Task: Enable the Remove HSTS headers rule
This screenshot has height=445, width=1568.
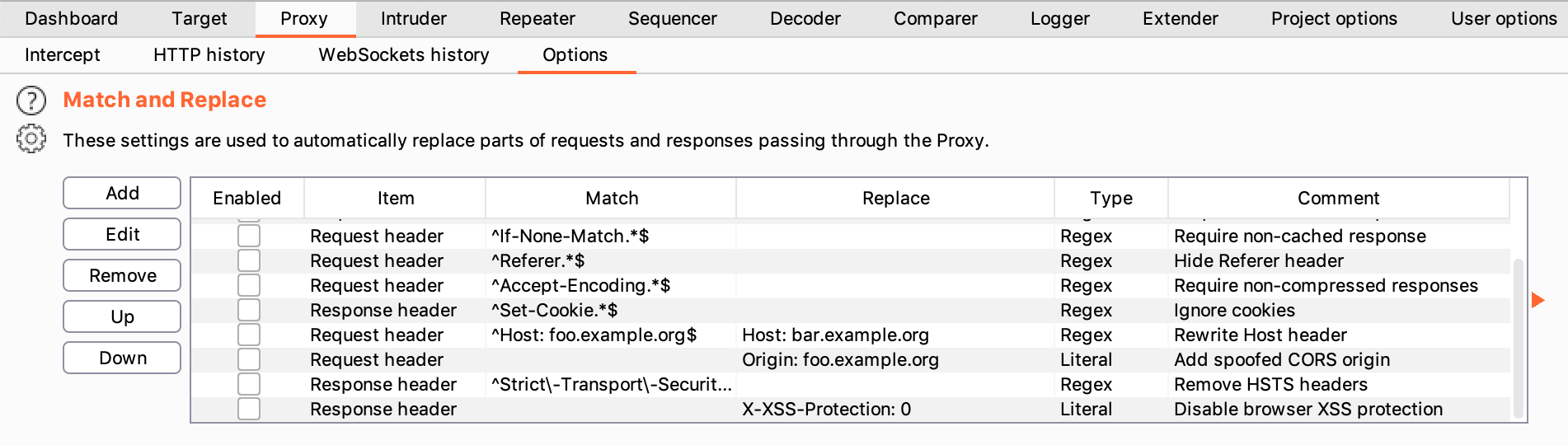Action: click(249, 385)
